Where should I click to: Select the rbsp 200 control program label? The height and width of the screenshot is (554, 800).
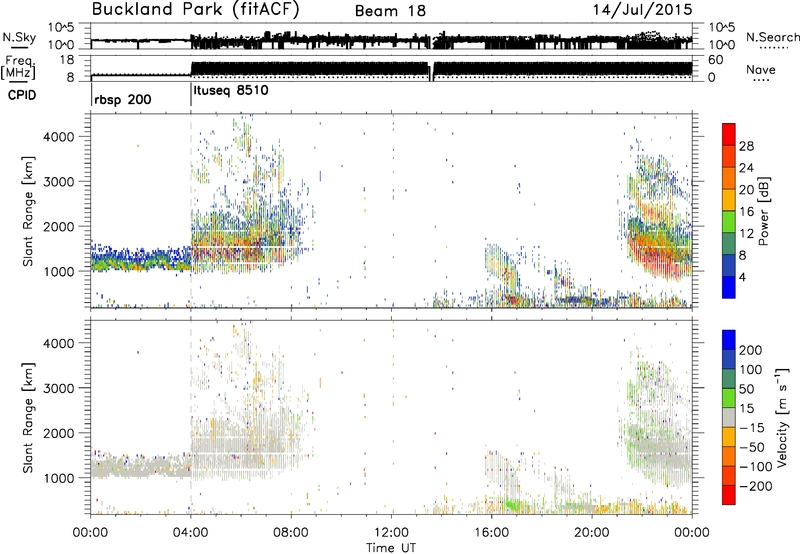pos(123,99)
